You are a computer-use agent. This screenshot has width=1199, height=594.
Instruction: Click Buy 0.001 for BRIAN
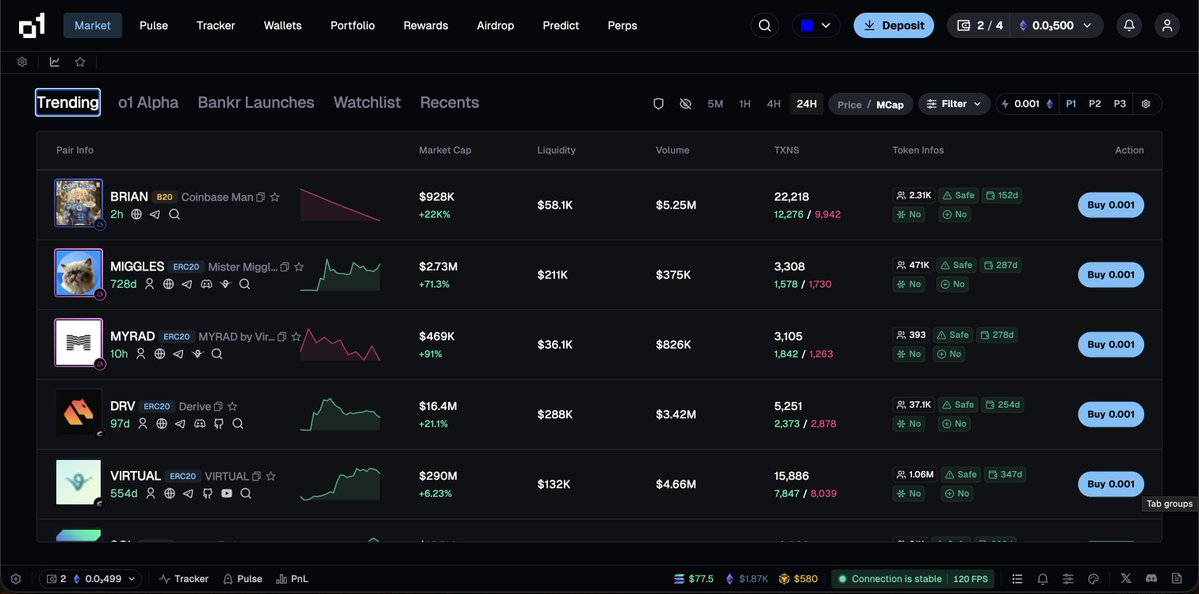point(1111,205)
